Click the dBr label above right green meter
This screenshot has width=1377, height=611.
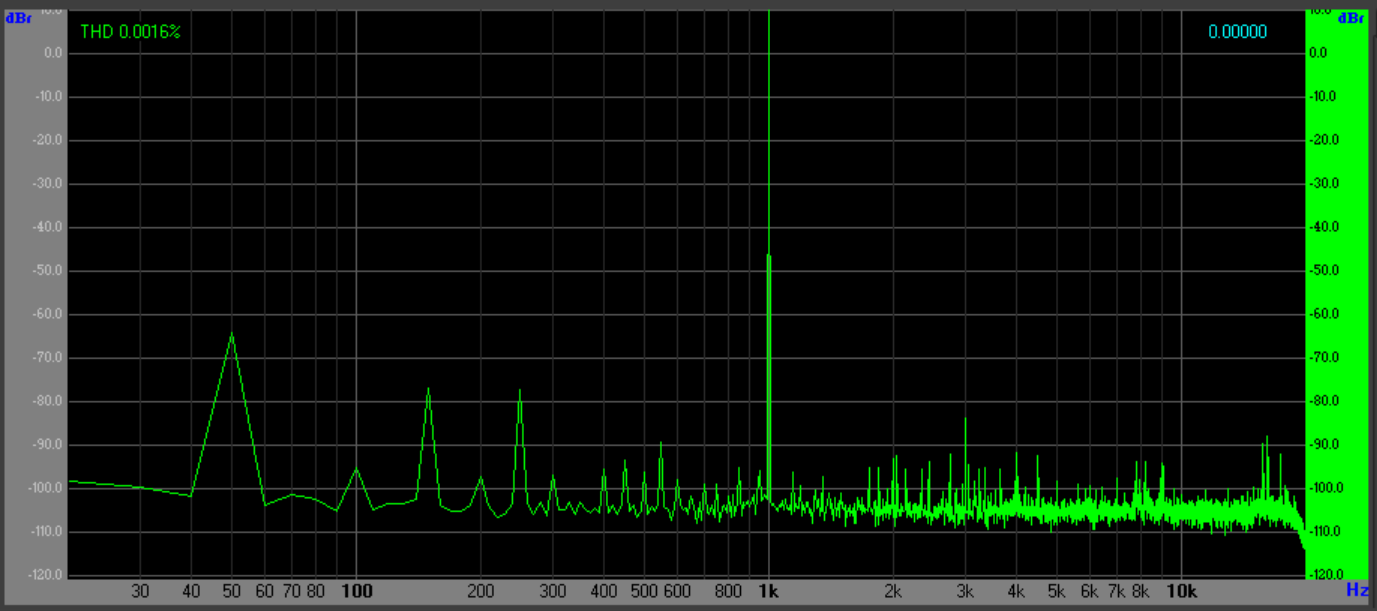(1351, 18)
